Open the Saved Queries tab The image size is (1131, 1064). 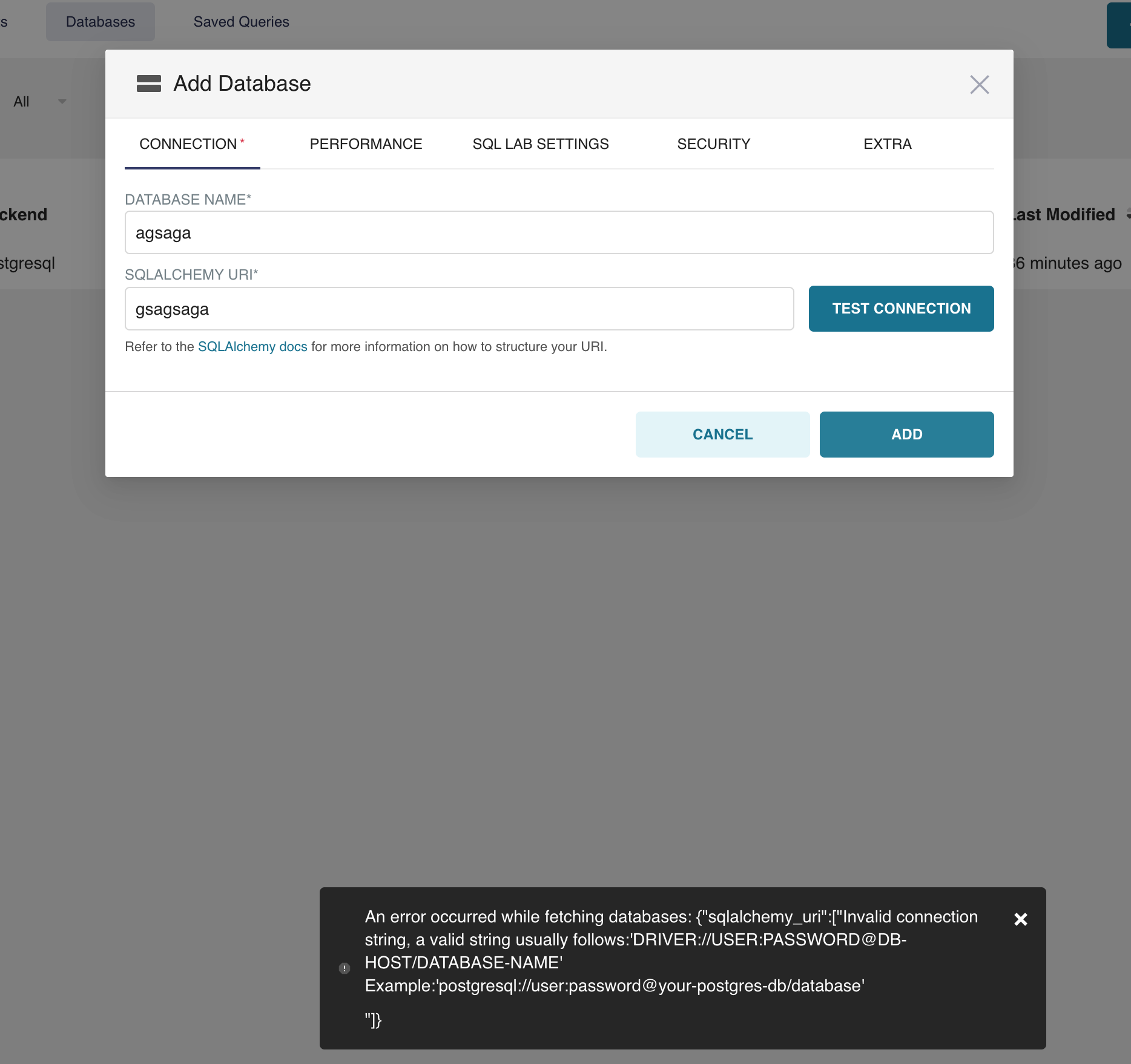pyautogui.click(x=241, y=21)
